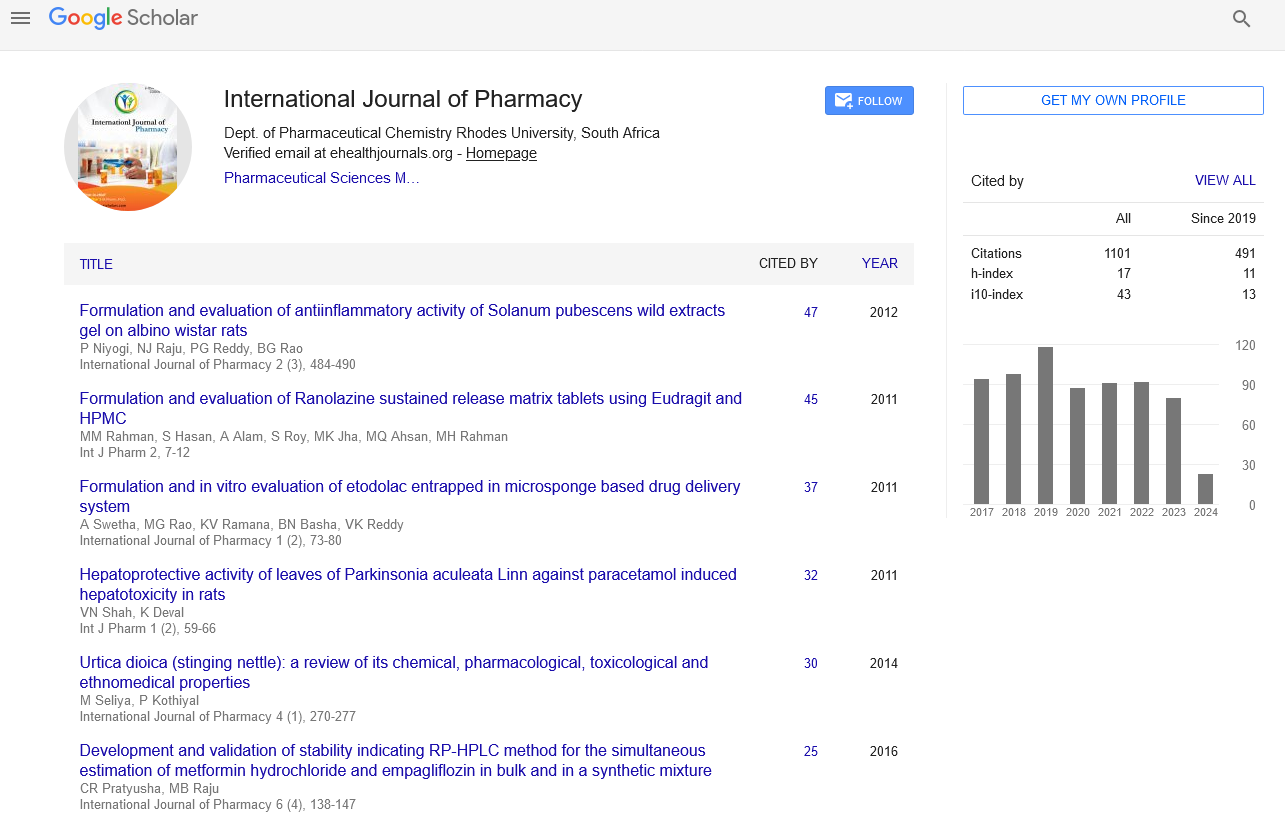The height and width of the screenshot is (823, 1285).
Task: Click the Cited By column header
Action: pyautogui.click(x=788, y=264)
